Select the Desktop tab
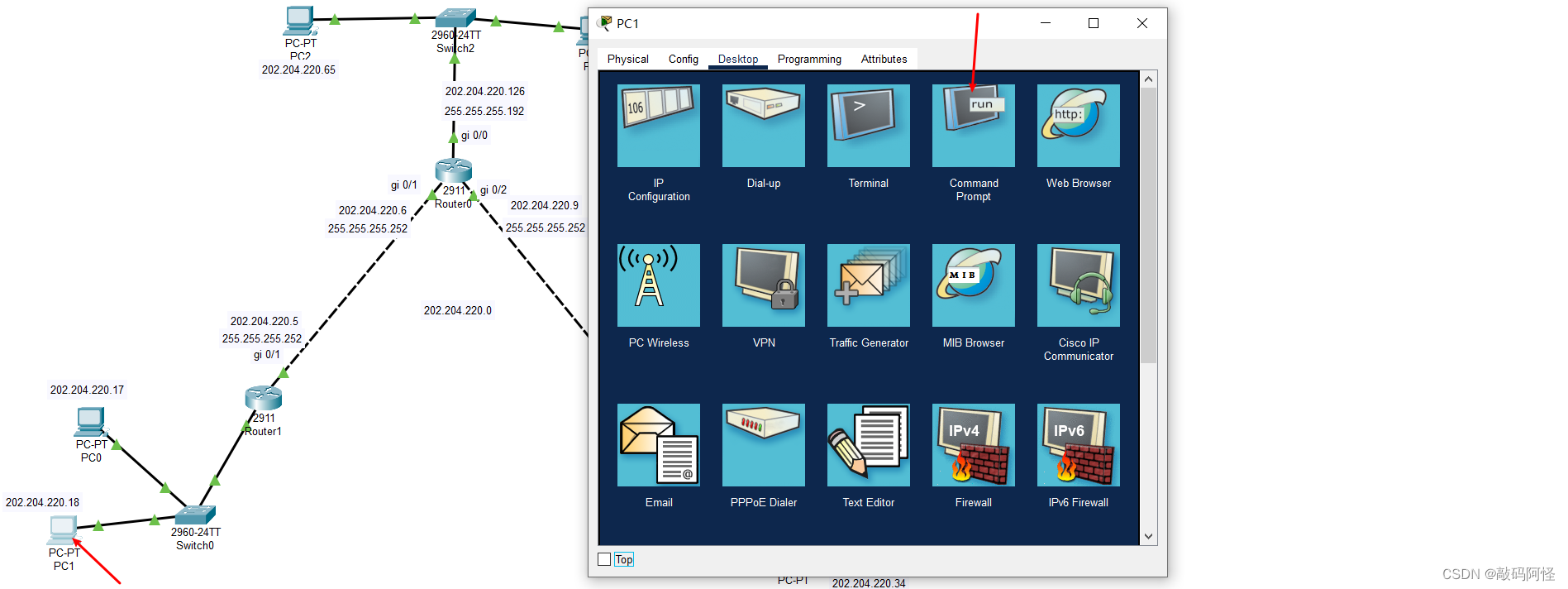The height and width of the screenshot is (589, 1568). pyautogui.click(x=737, y=59)
